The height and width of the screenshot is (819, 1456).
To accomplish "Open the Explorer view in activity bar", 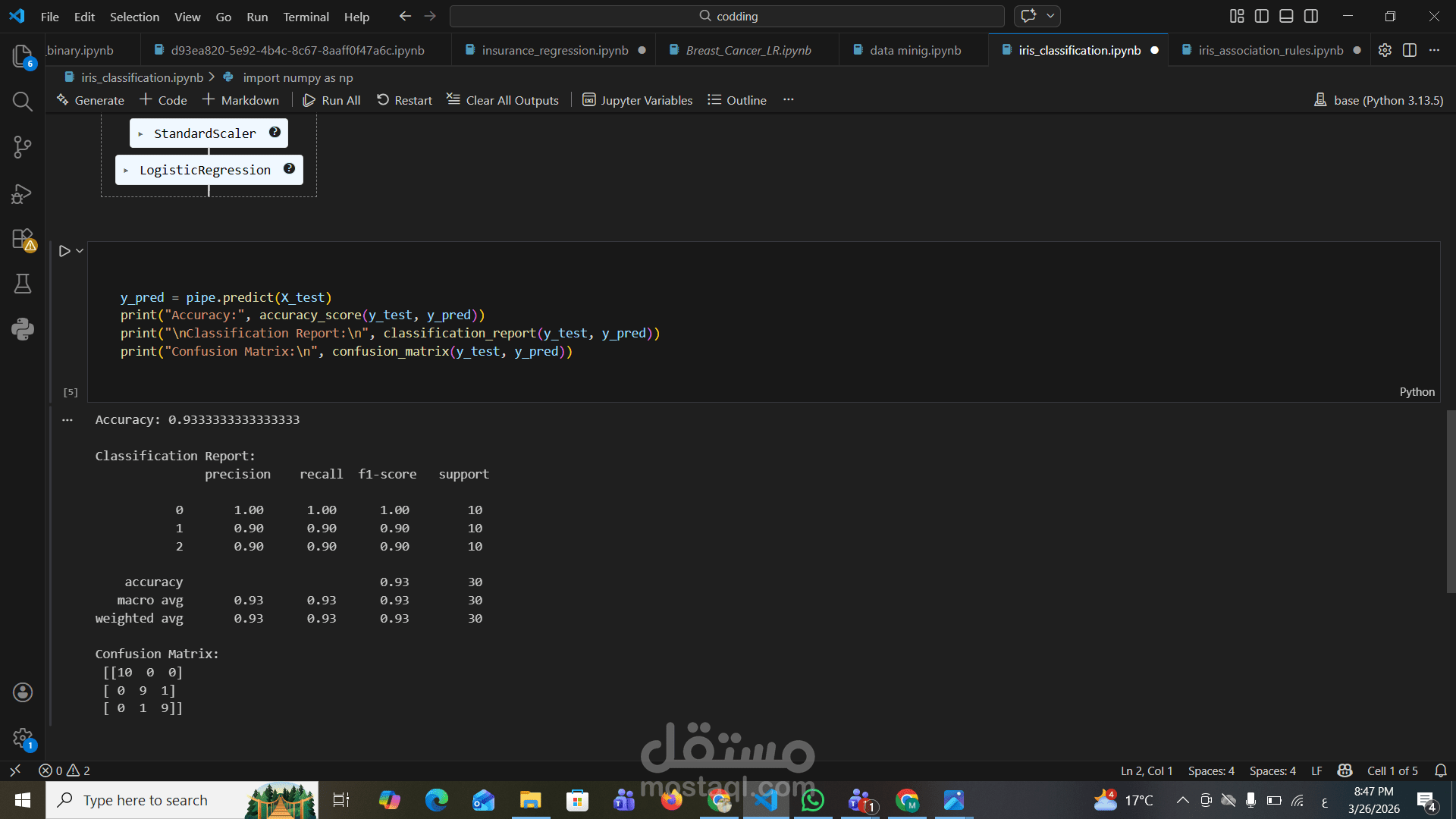I will (22, 55).
